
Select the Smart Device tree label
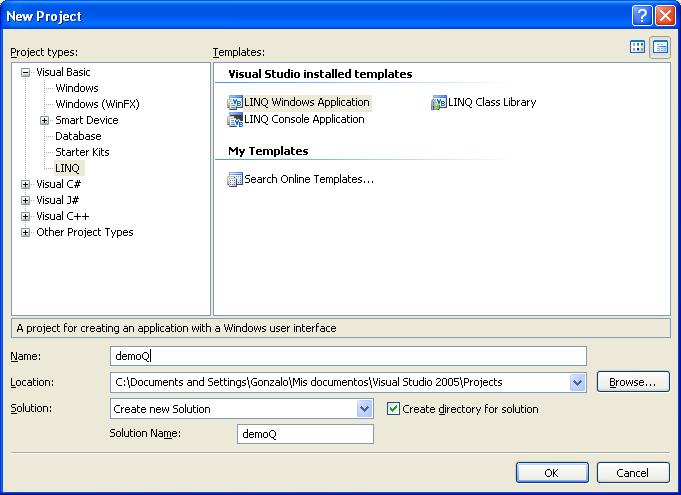[x=86, y=120]
